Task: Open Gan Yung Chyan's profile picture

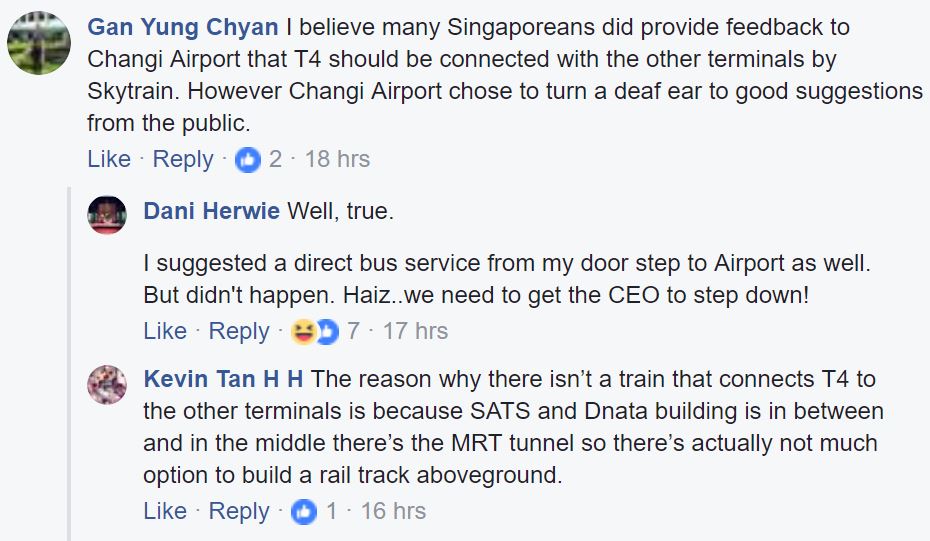Action: [x=39, y=43]
